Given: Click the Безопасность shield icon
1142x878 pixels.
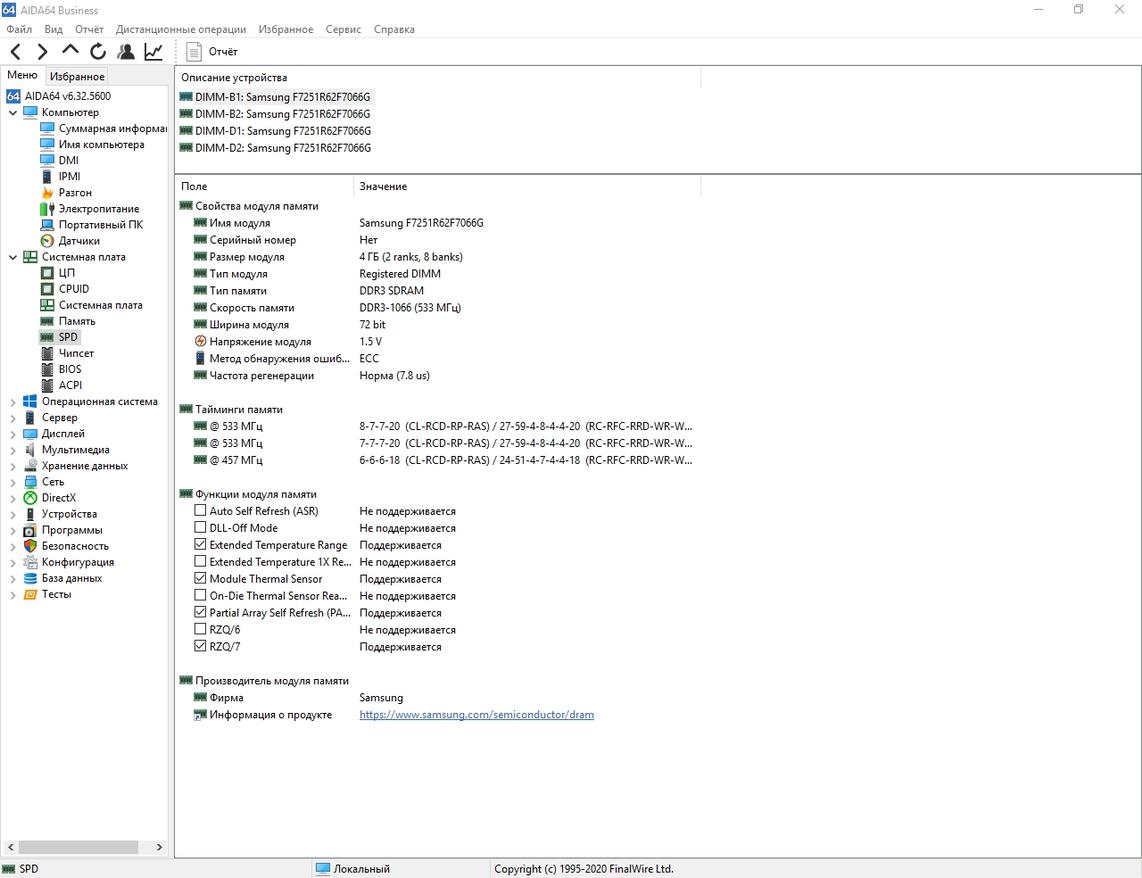Looking at the screenshot, I should pos(30,546).
